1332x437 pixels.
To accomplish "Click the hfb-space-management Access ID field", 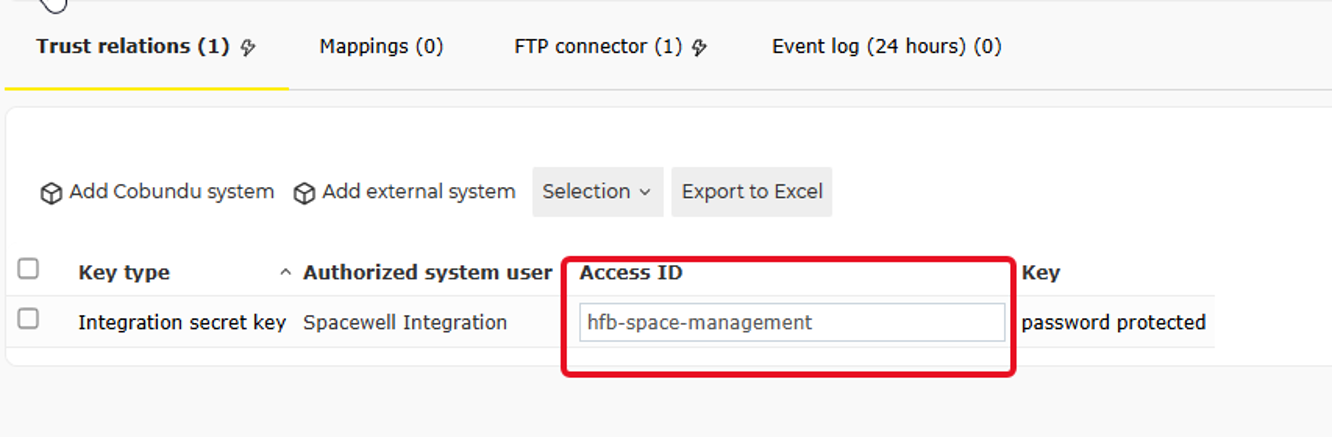I will (x=792, y=322).
